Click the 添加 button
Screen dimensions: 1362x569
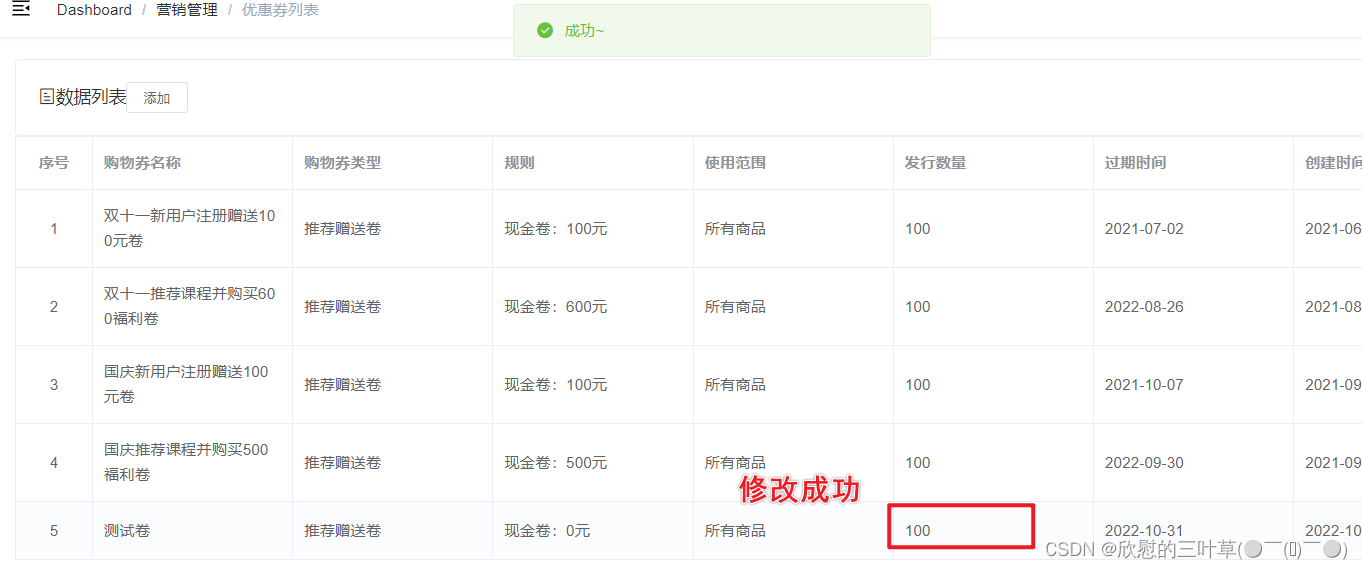(157, 98)
